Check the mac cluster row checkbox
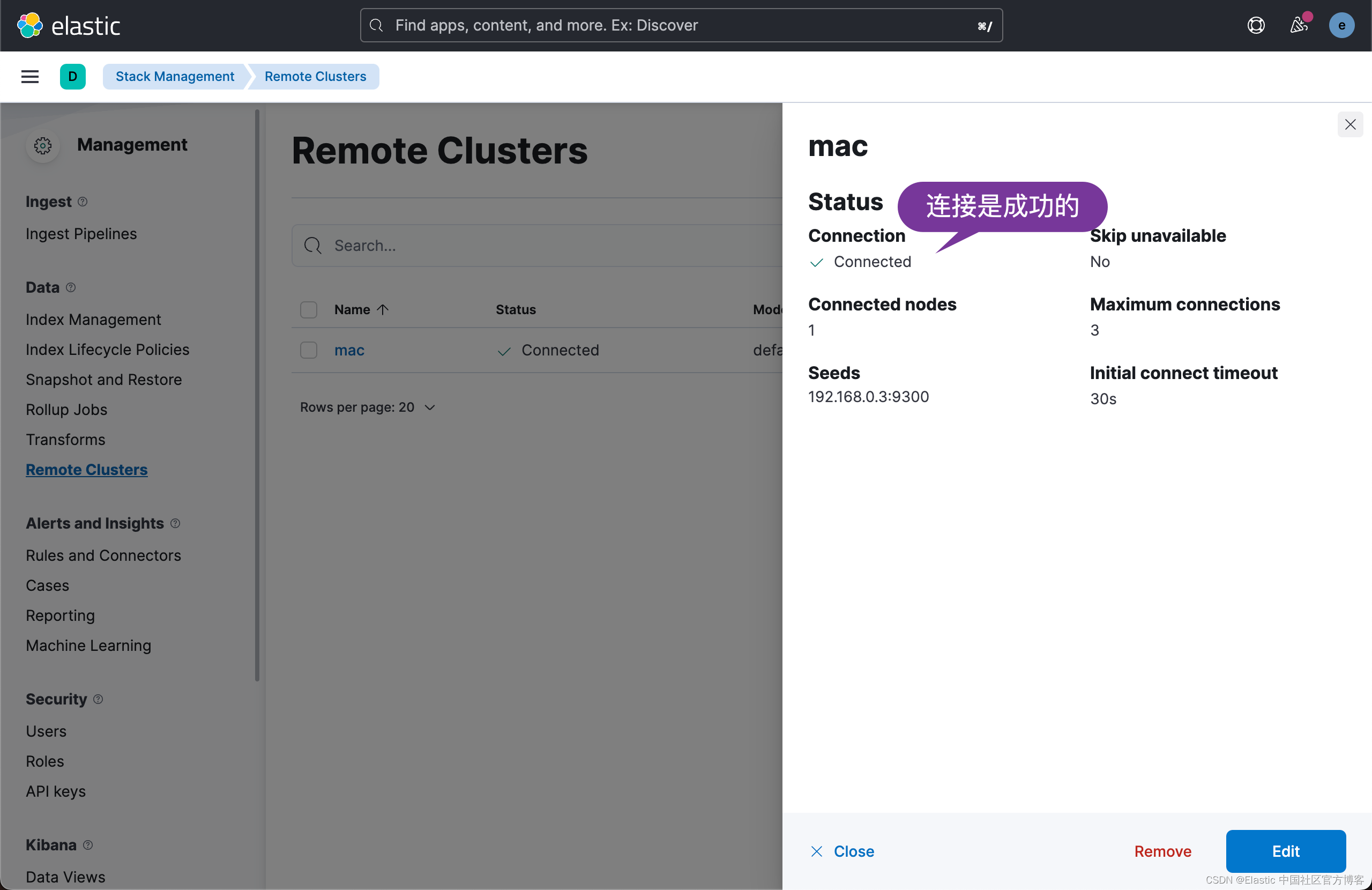The width and height of the screenshot is (1372, 890). click(x=308, y=350)
